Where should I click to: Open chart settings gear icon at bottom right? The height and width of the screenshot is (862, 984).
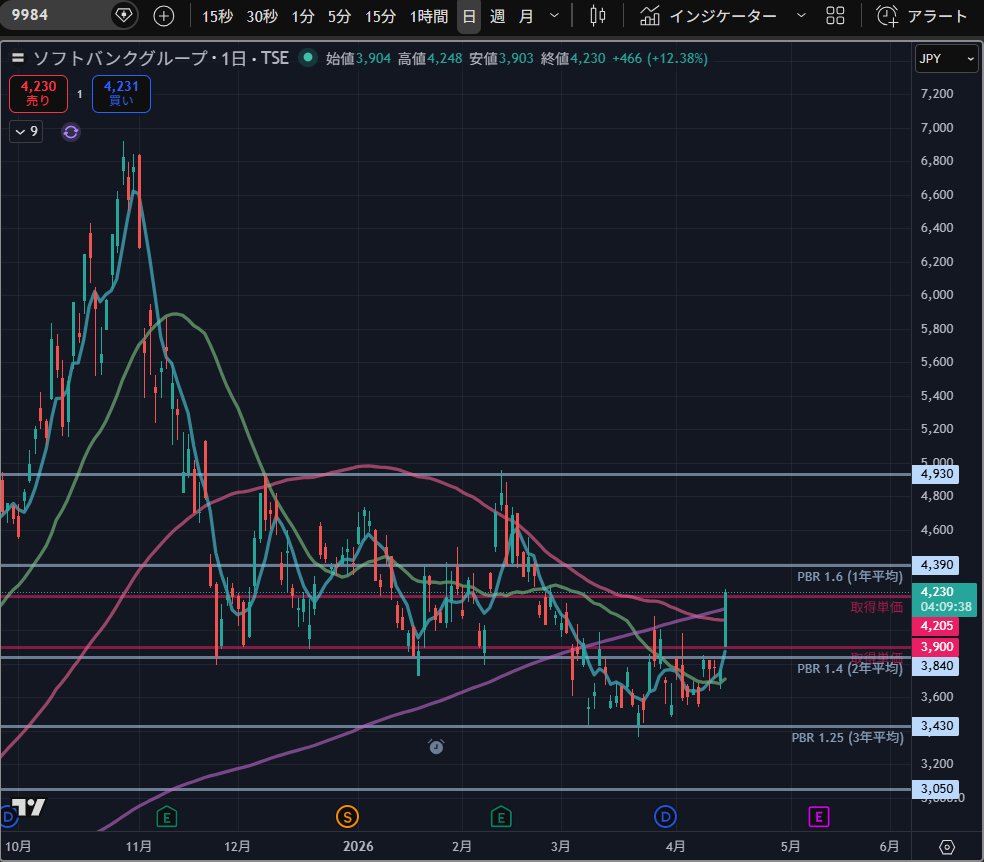pyautogui.click(x=947, y=847)
